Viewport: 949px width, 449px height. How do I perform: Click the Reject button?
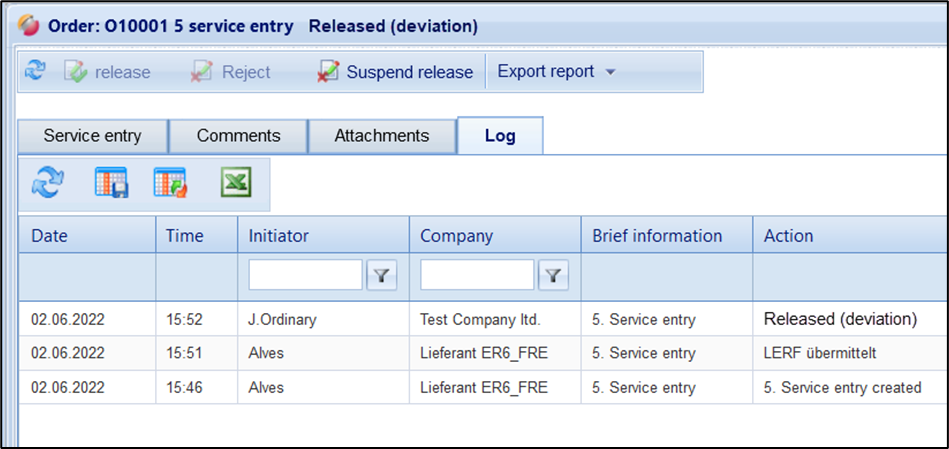[x=232, y=72]
